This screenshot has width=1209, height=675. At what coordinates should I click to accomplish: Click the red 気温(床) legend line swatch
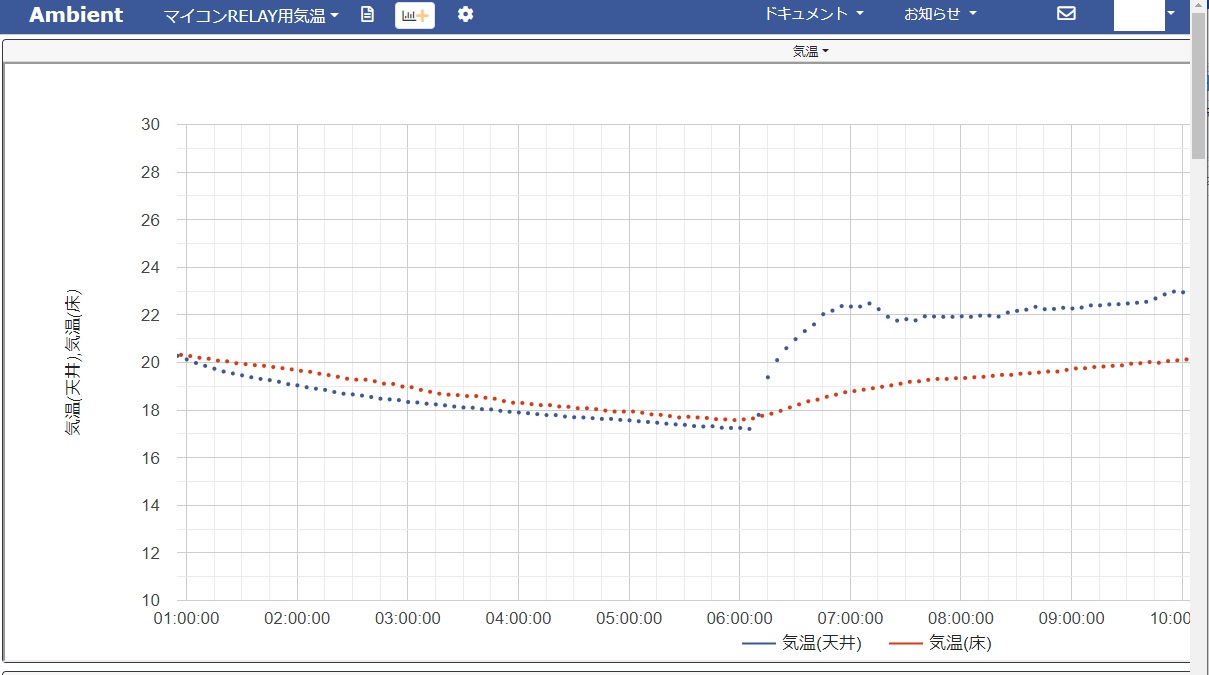point(906,644)
